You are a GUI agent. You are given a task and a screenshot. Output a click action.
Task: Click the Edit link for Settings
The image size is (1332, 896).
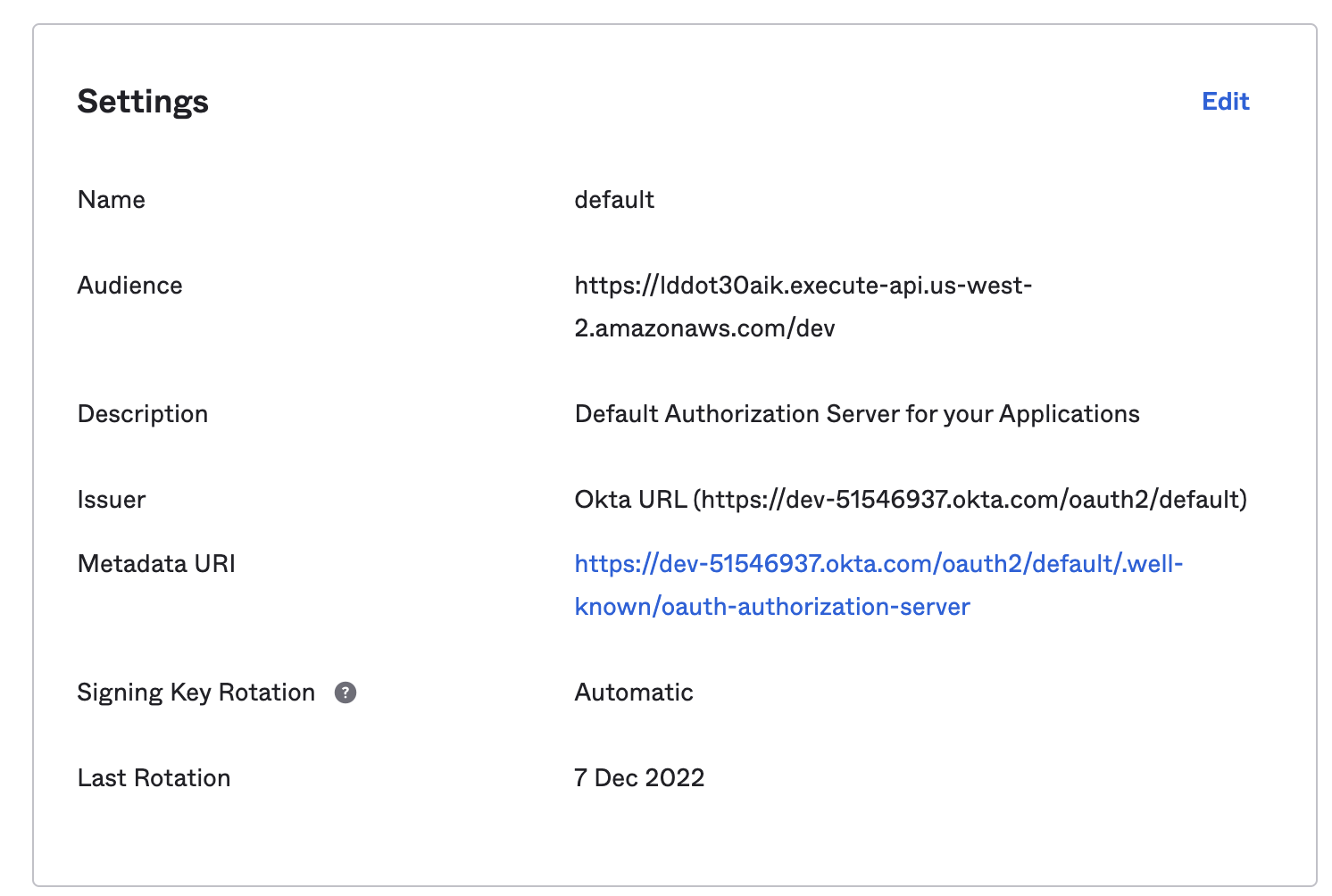pyautogui.click(x=1225, y=102)
